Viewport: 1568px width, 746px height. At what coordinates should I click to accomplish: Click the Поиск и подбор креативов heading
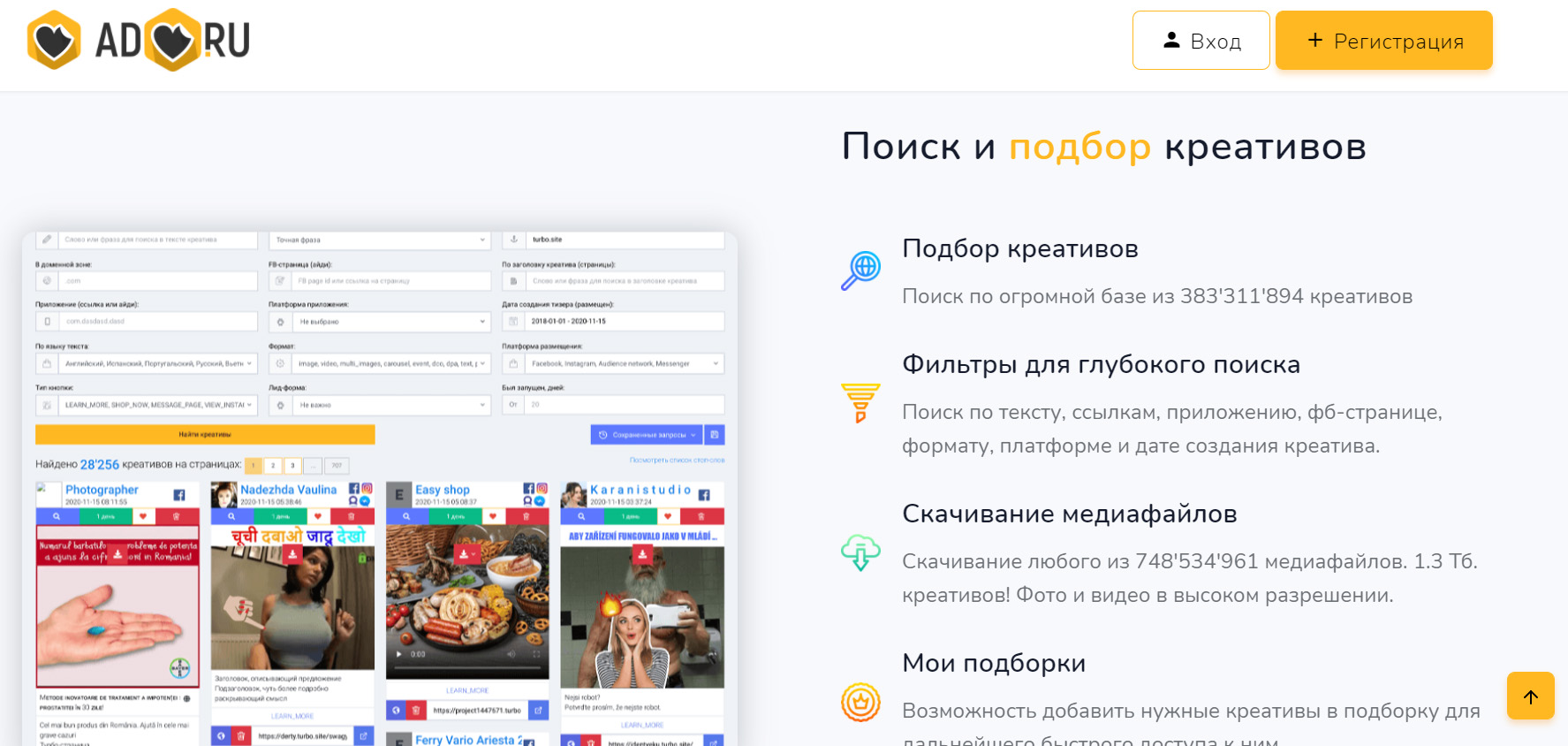click(x=1104, y=147)
